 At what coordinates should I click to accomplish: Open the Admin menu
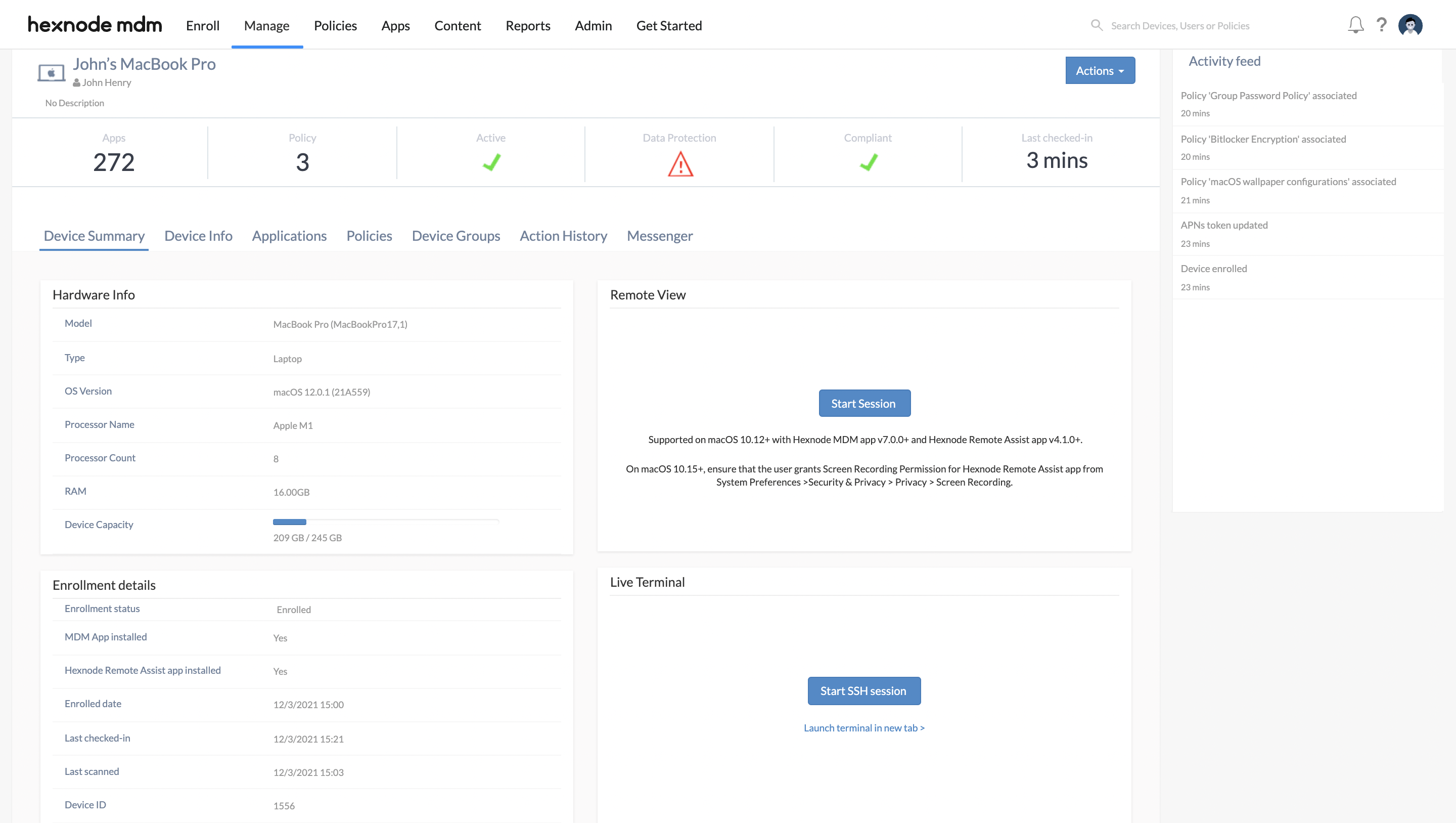pos(593,25)
